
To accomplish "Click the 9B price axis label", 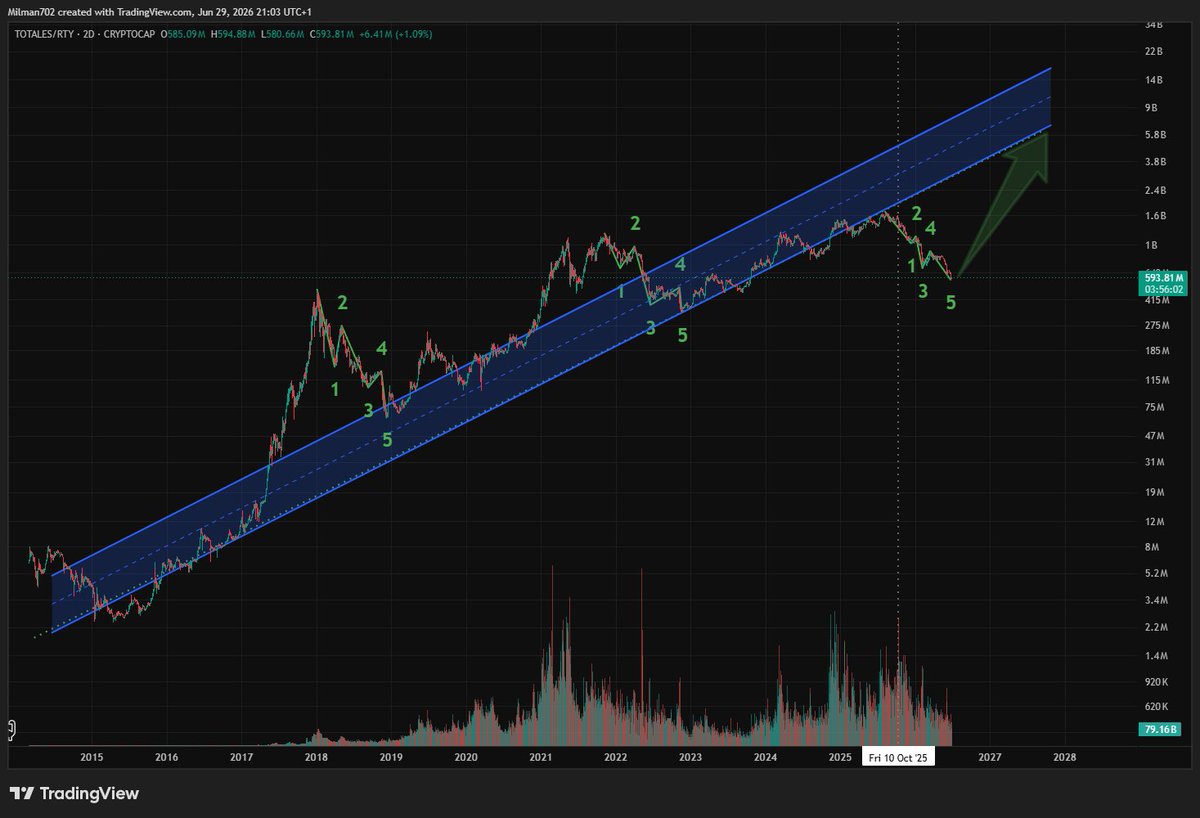I will (1150, 107).
